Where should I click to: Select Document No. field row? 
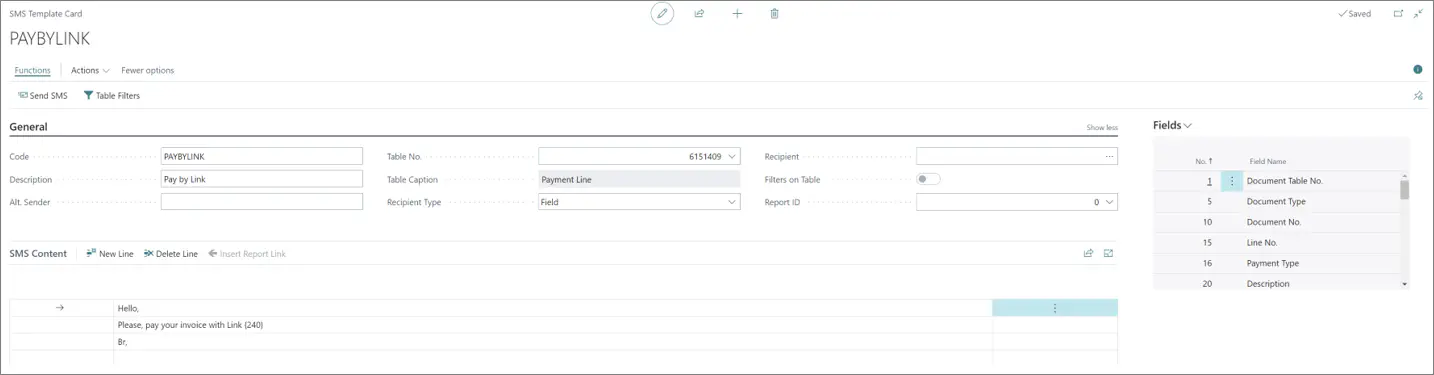pos(1277,222)
